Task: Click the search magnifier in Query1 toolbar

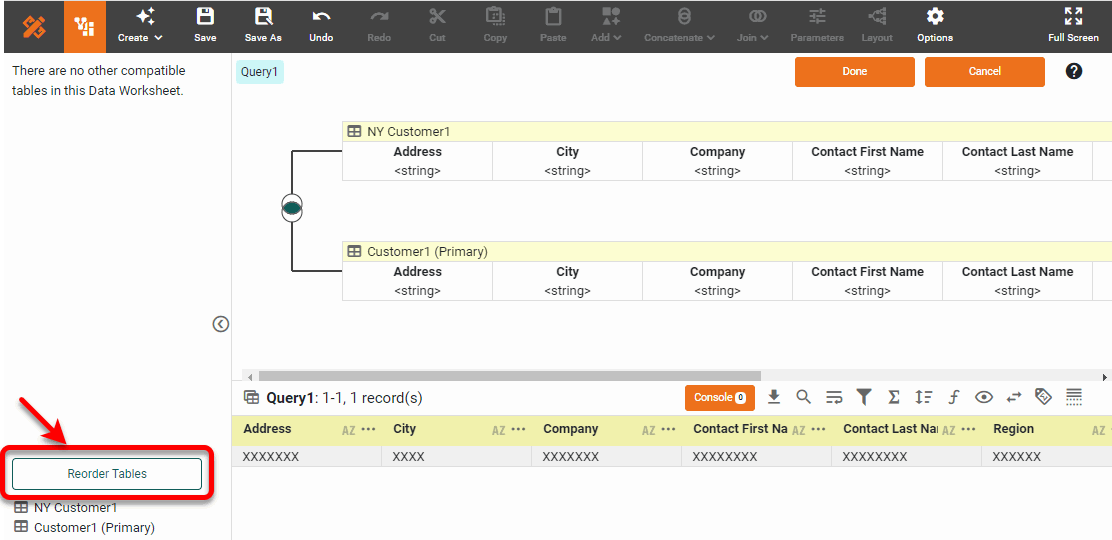Action: pos(804,397)
